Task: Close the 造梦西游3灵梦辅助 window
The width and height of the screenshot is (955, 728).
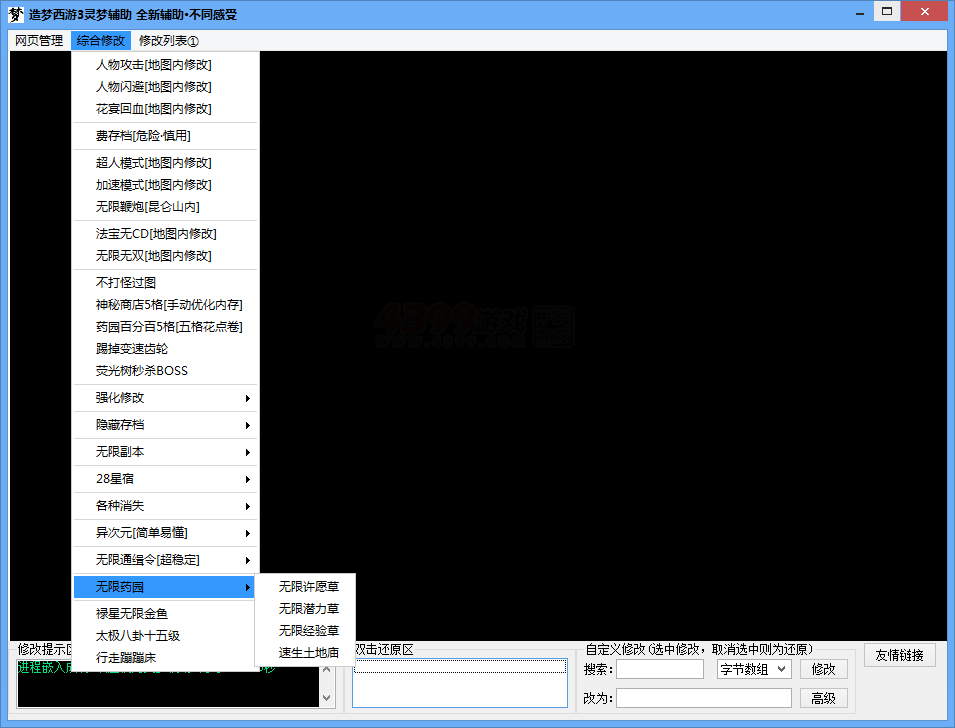Action: coord(925,11)
